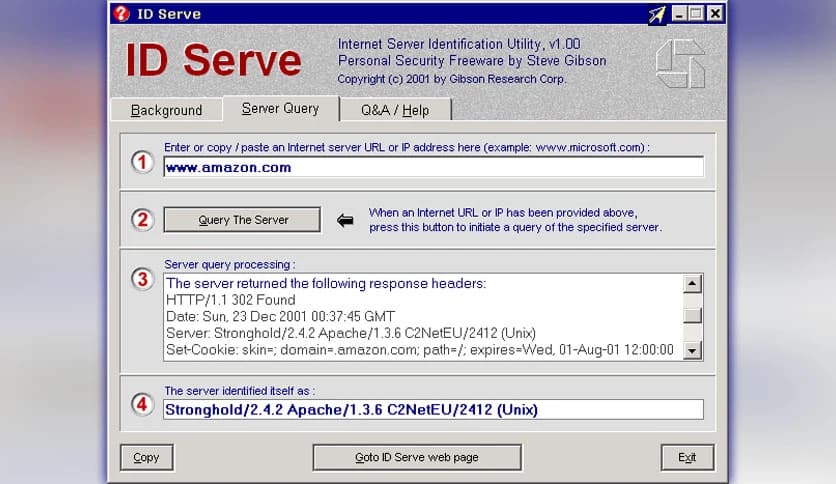The height and width of the screenshot is (484, 836).
Task: Click the 'Server: Stronghold/2.4.2' header line
Action: click(351, 333)
